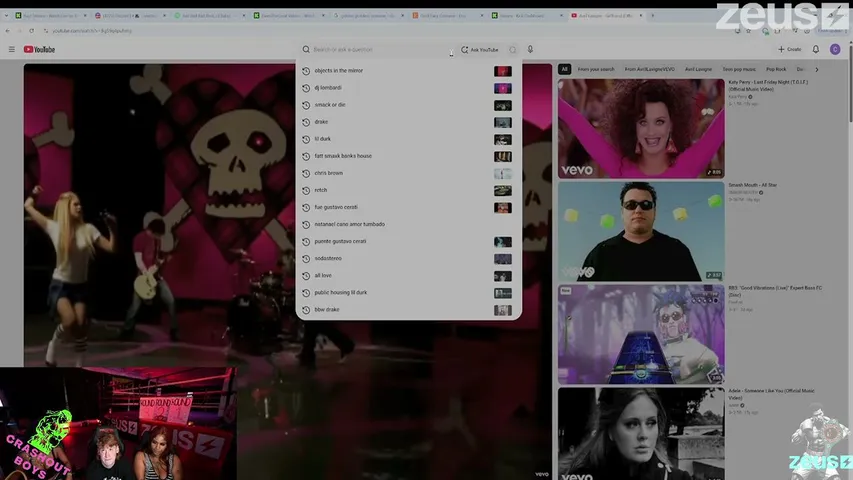Switch to the Avril Lavigne browser tab
Screen dimensions: 853x480
point(605,16)
